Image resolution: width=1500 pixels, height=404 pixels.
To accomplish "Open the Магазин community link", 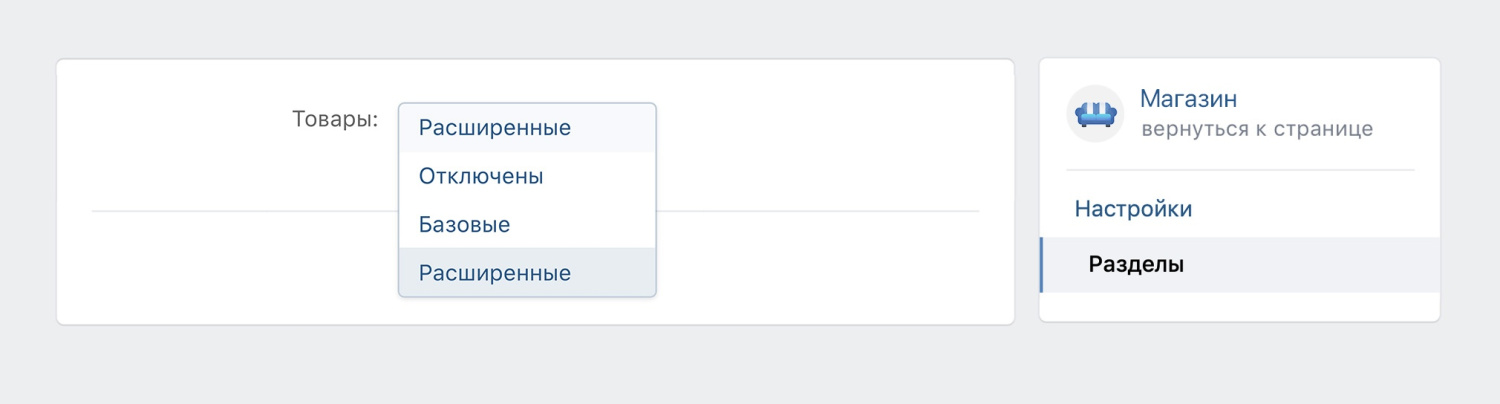I will pyautogui.click(x=1188, y=99).
